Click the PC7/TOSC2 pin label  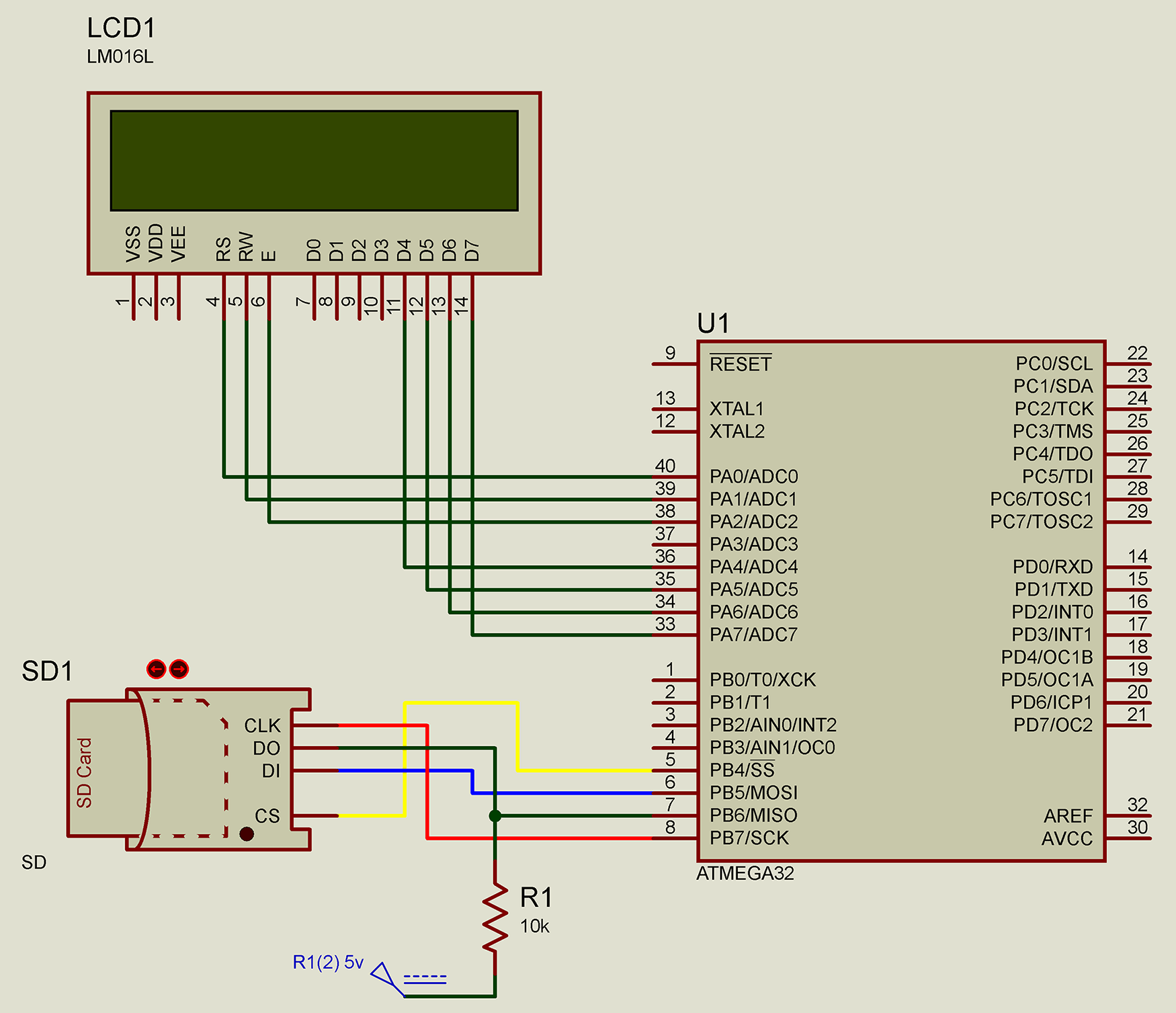pyautogui.click(x=1042, y=522)
